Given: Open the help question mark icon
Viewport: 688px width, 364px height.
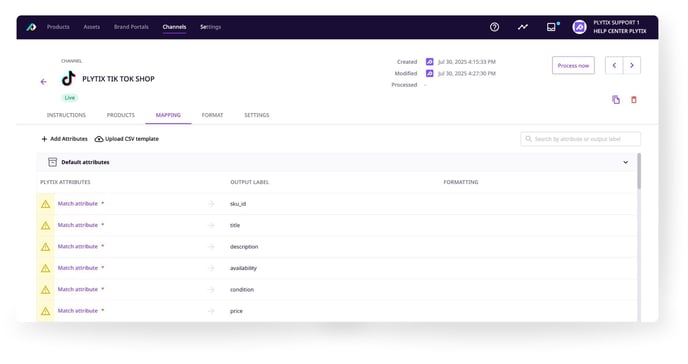Looking at the screenshot, I should pos(494,27).
